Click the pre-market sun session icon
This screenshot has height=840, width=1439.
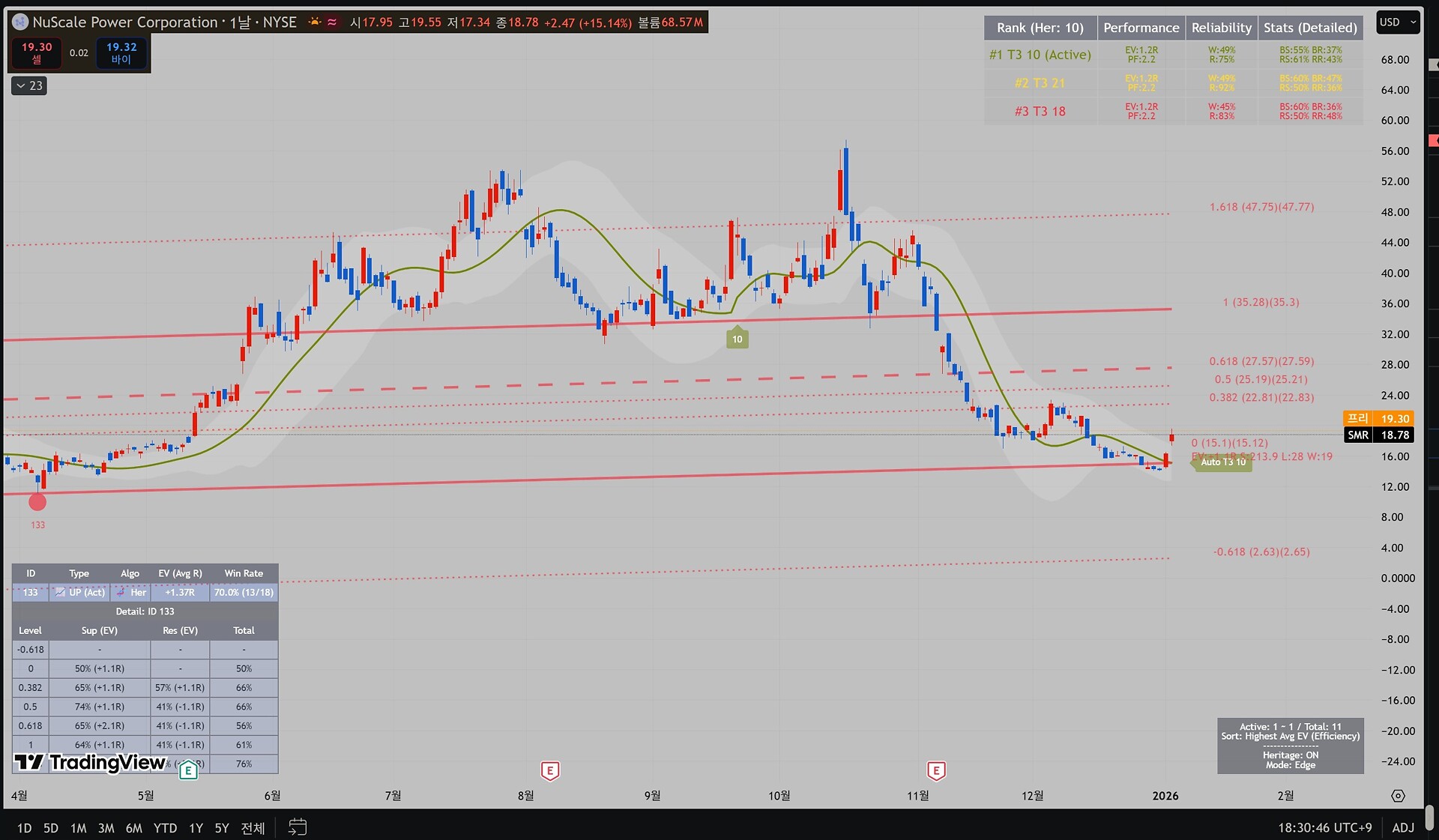315,22
